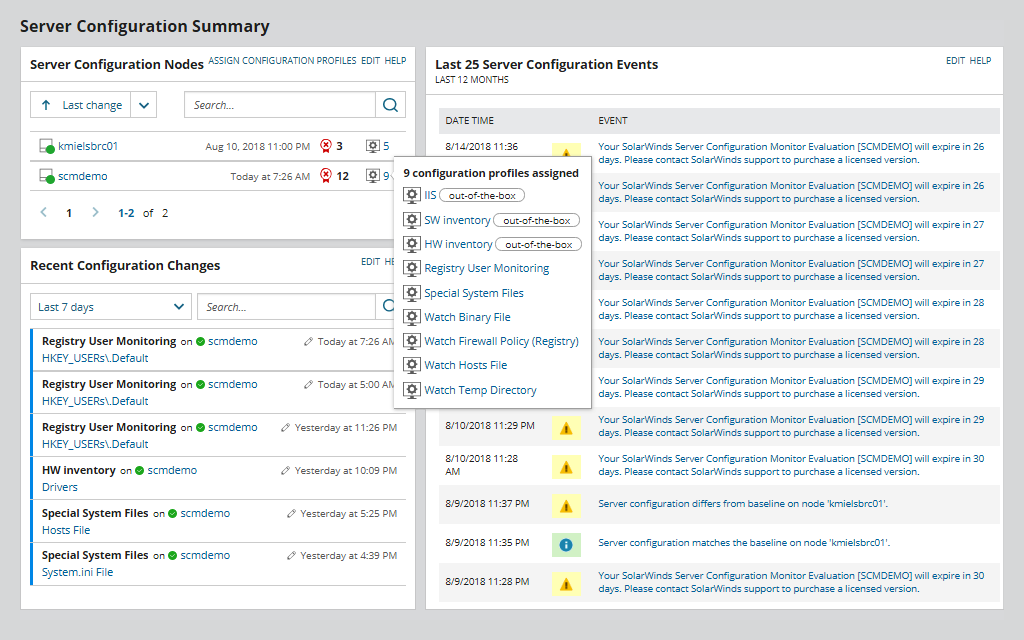The image size is (1024, 640).
Task: Click the green info icon on the 8/9 baseline-match event
Action: coord(566,544)
